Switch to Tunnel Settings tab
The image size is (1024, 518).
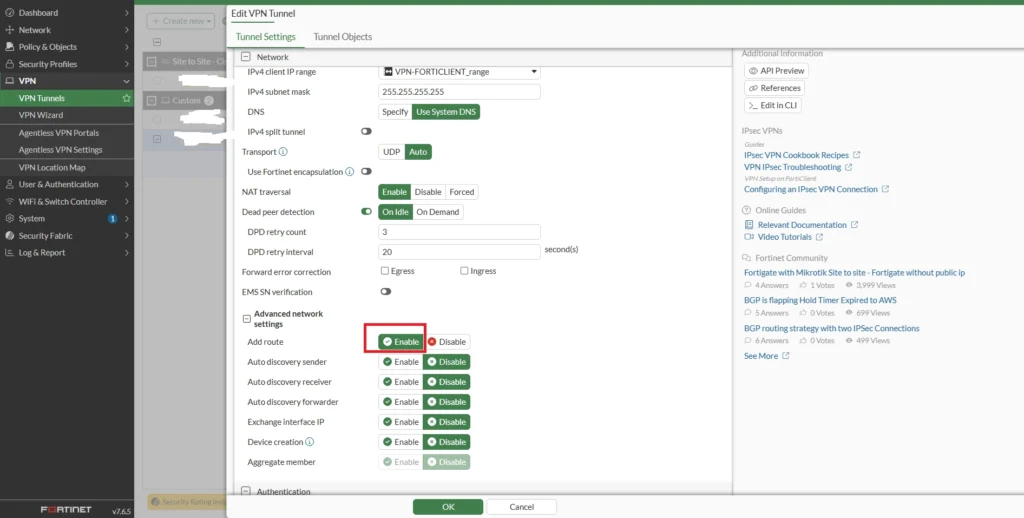point(265,37)
